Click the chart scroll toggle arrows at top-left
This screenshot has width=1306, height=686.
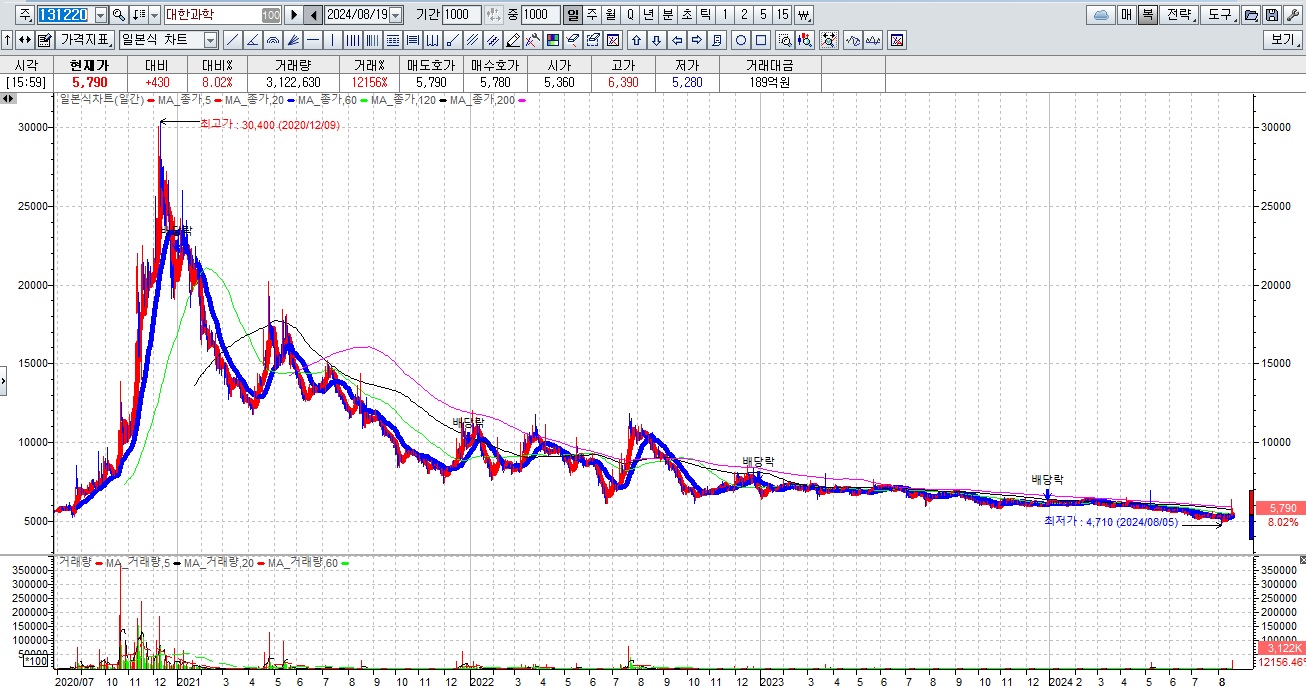click(x=8, y=98)
